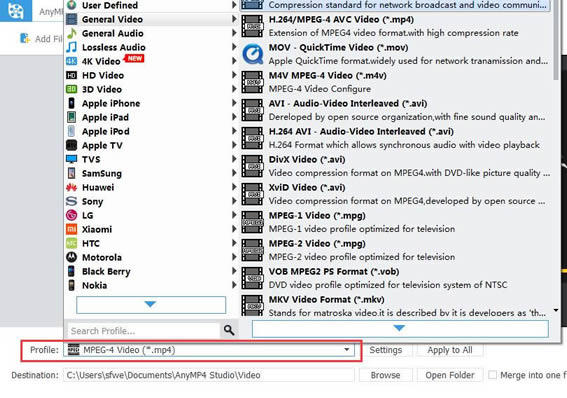
Task: Expand the HD Video submenu arrow
Action: 234,75
